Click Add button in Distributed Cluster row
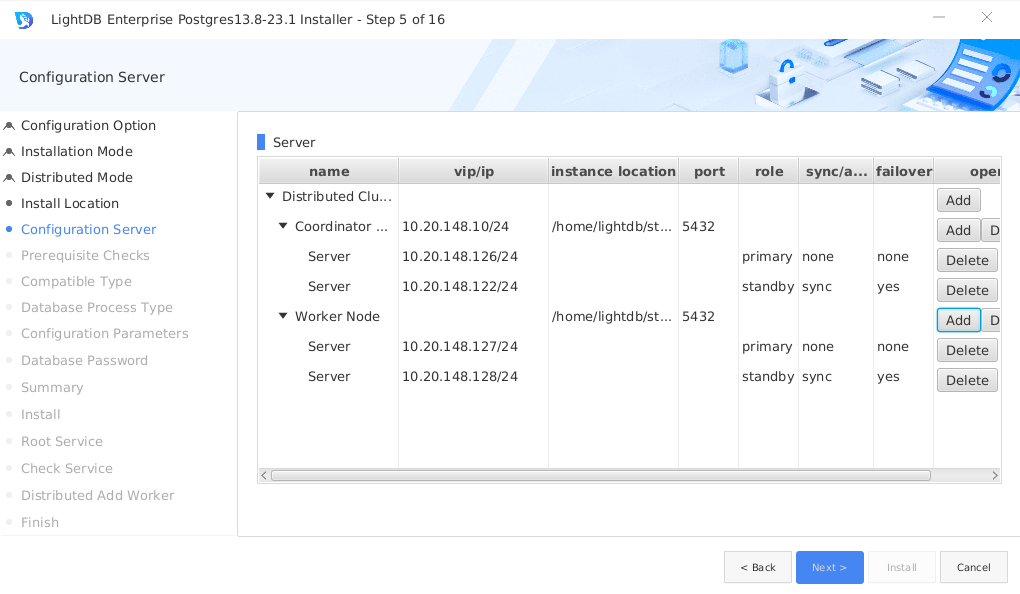 click(x=958, y=200)
